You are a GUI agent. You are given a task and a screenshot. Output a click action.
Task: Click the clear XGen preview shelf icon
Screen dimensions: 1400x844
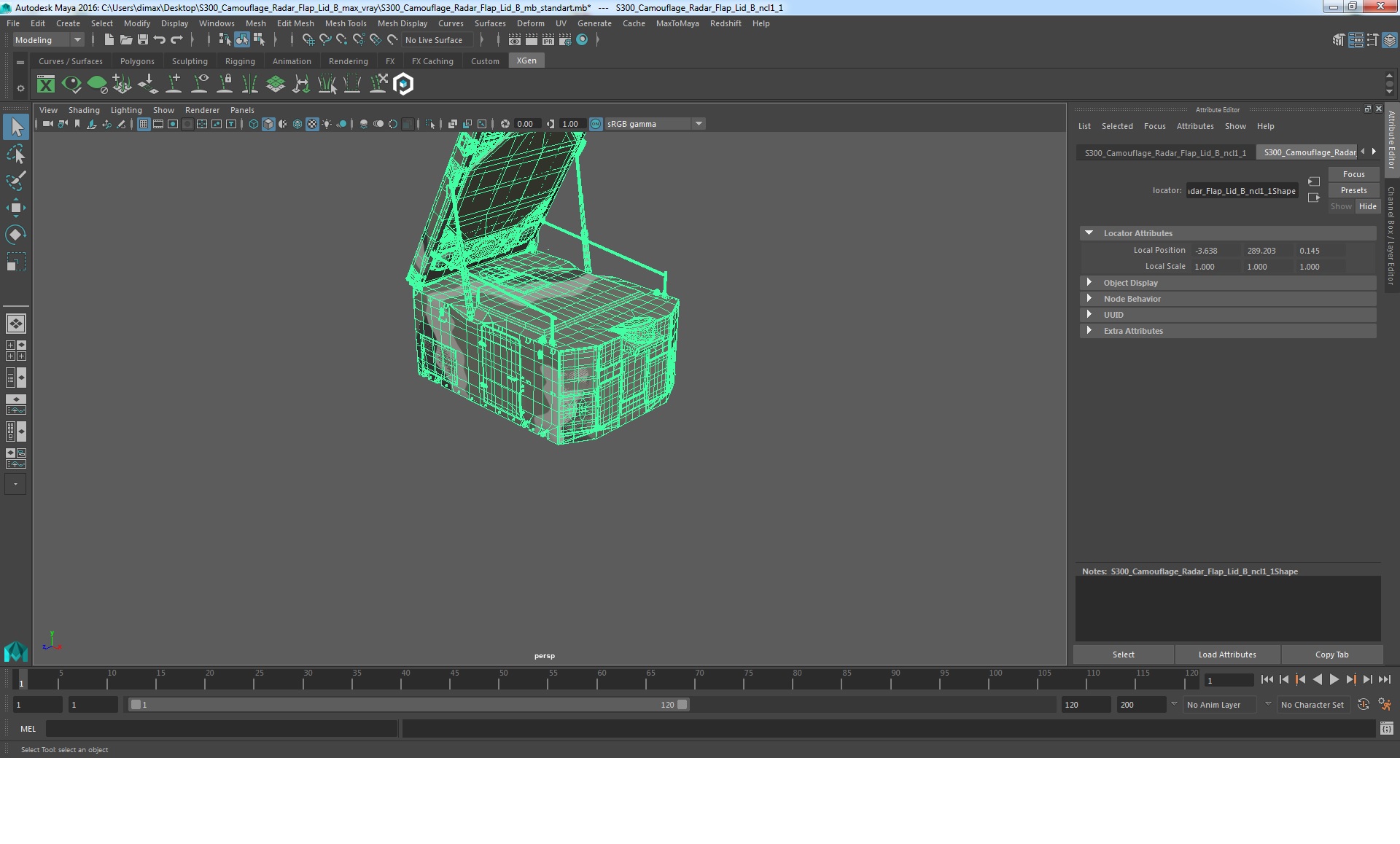[97, 85]
